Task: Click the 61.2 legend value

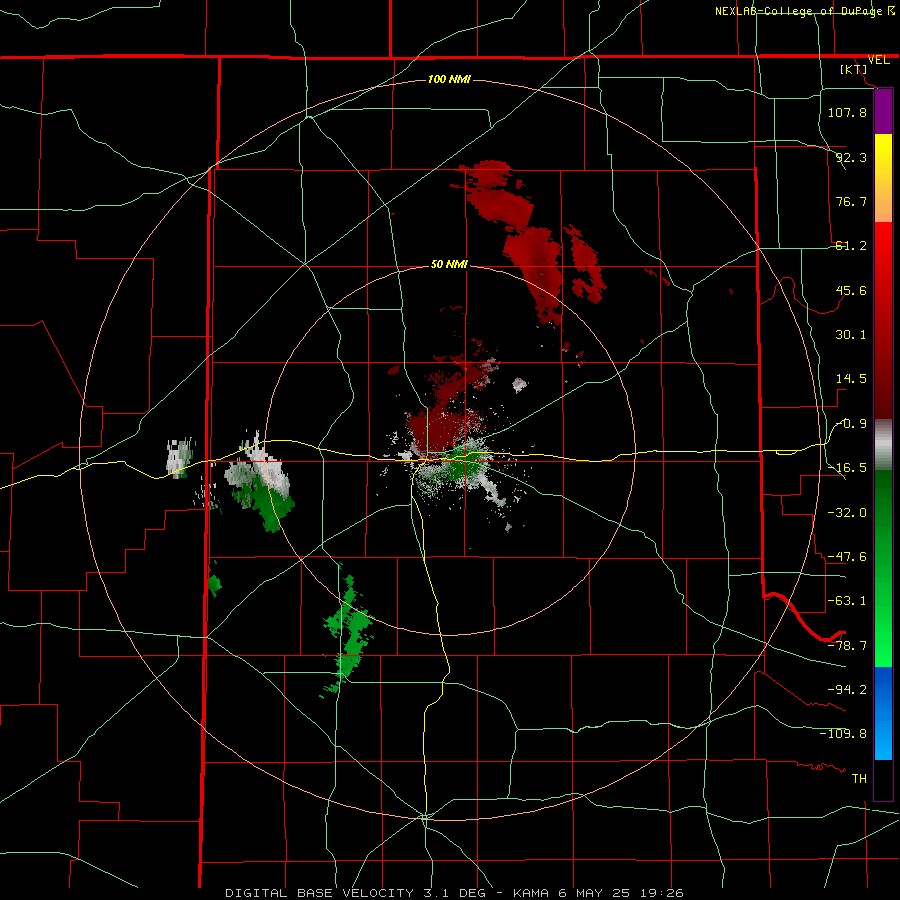Action: click(x=851, y=246)
